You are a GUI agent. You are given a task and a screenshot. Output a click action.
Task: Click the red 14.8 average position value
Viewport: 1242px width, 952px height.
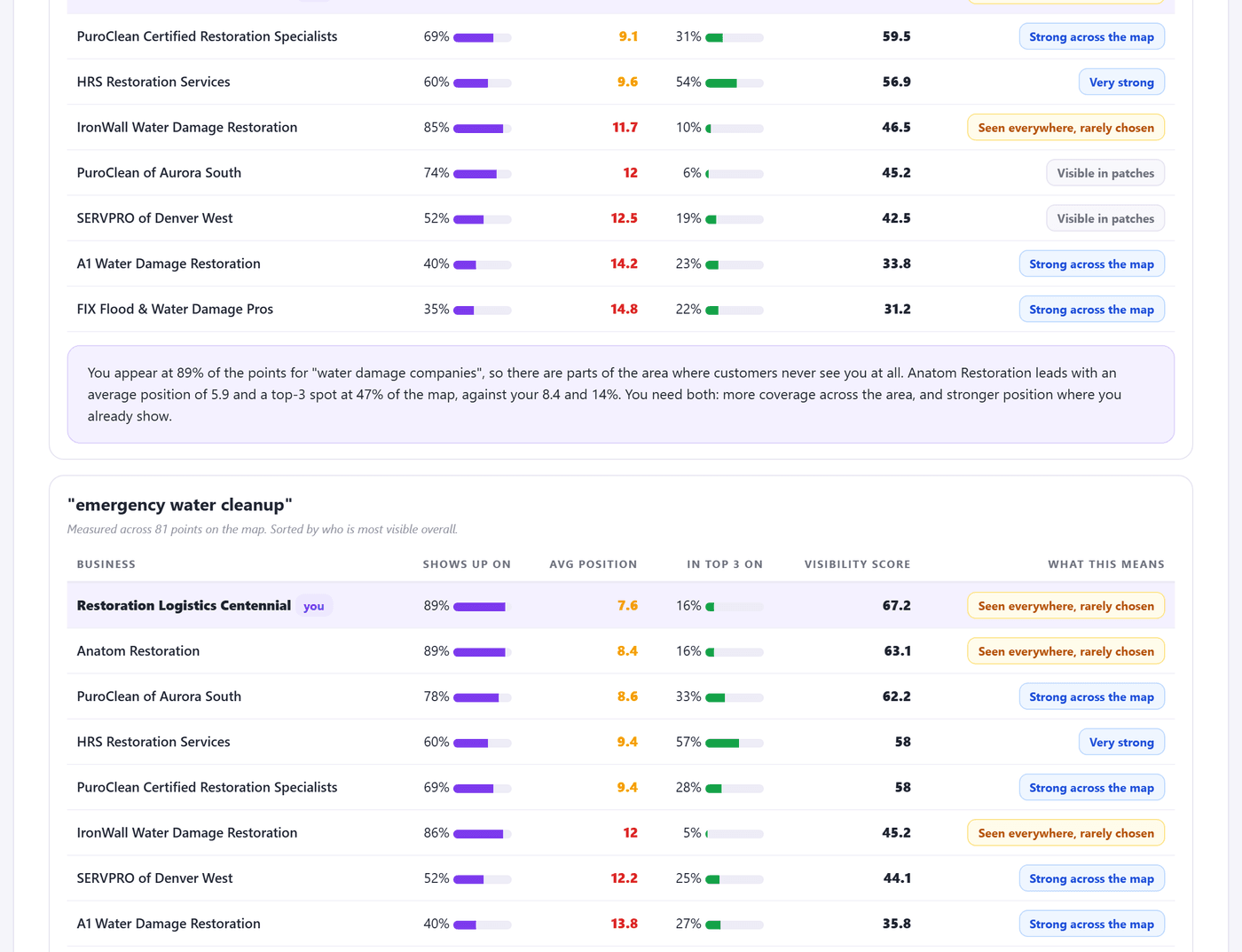[624, 309]
